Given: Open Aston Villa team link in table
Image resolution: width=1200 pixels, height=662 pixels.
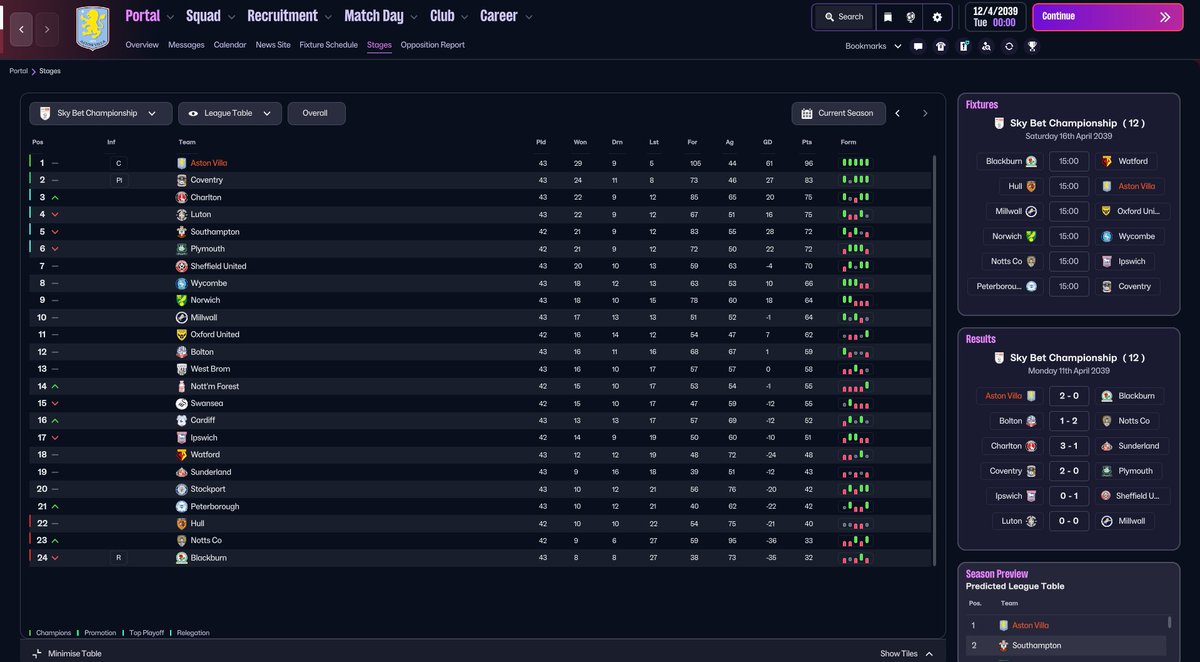Looking at the screenshot, I should click(x=208, y=163).
